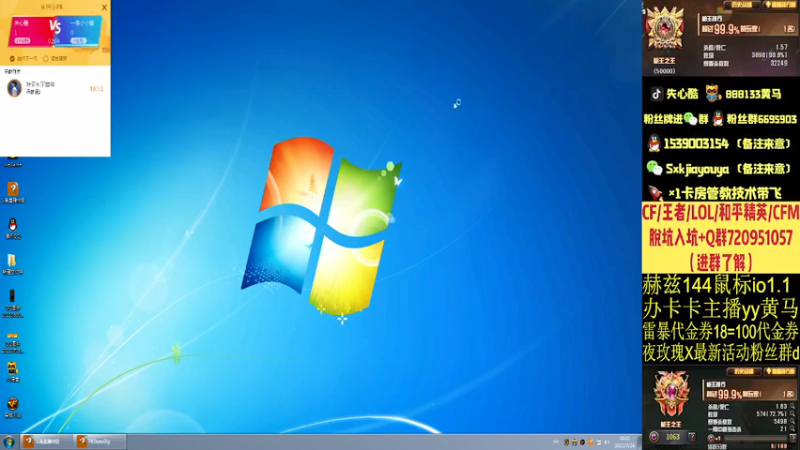This screenshot has height=450, width=800.
Task: Open the taskbar clock and date
Action: (x=624, y=442)
